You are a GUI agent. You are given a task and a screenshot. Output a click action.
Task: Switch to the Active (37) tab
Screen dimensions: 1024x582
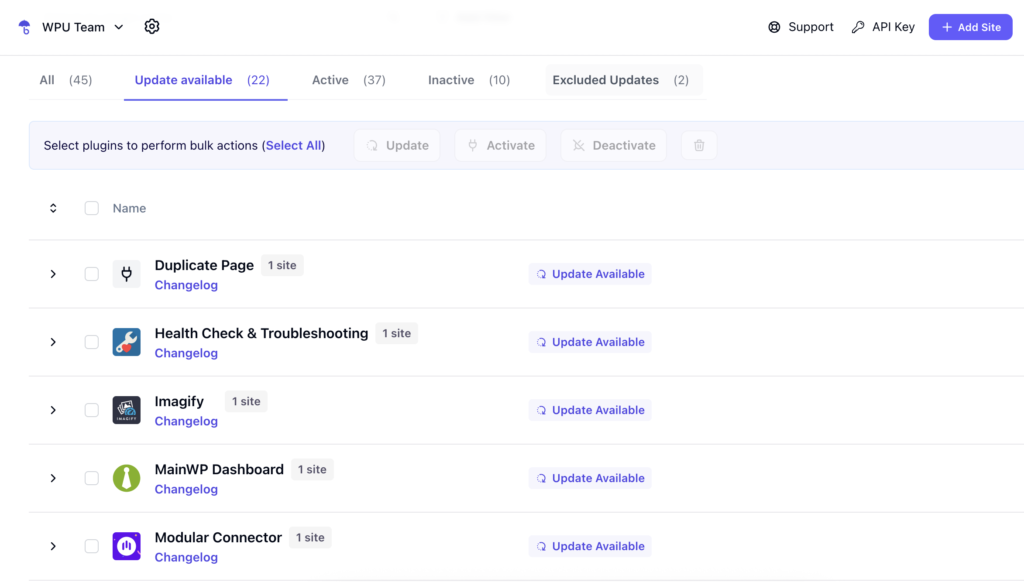349,80
